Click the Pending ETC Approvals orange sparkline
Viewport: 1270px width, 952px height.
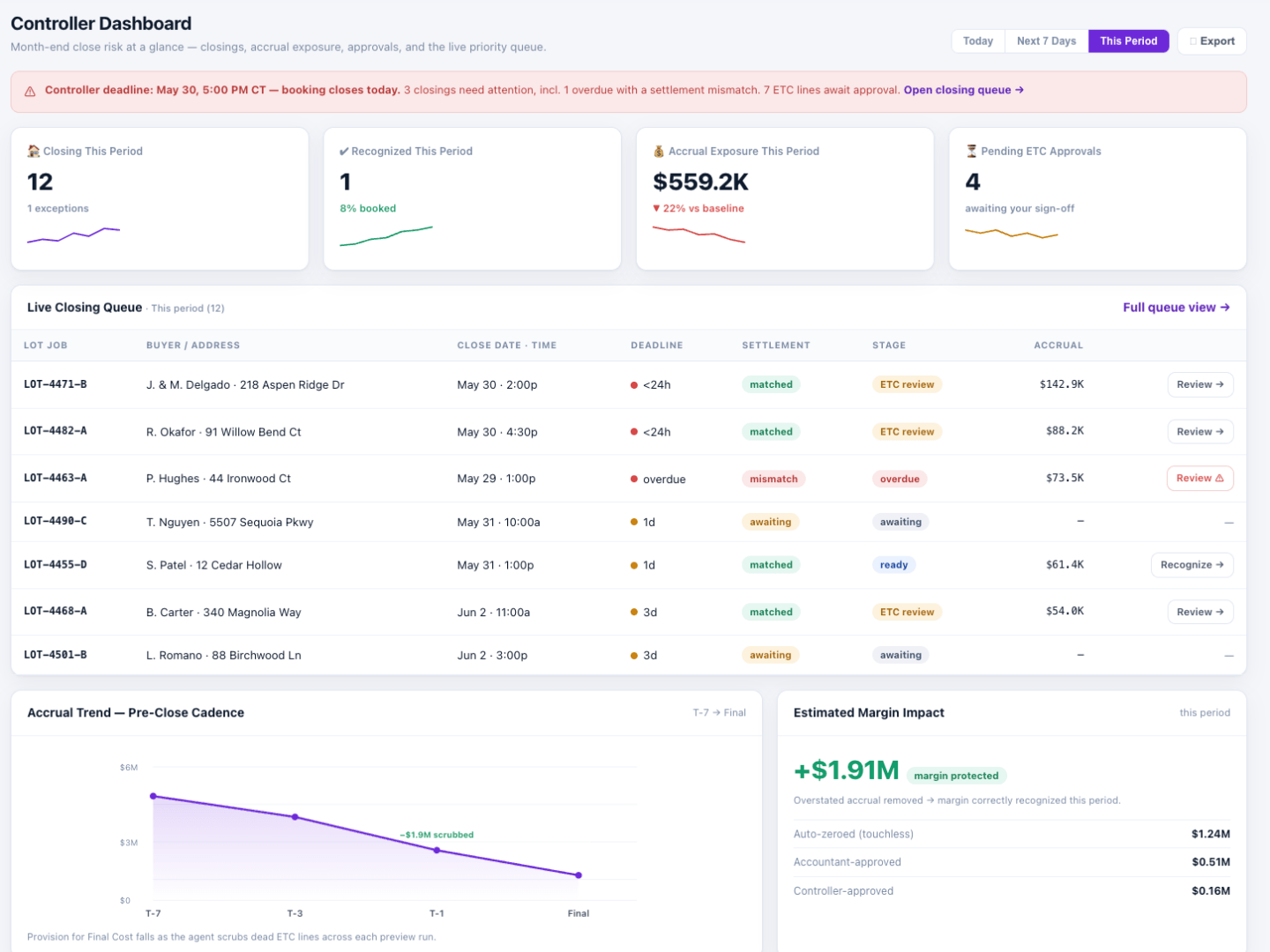[1012, 234]
